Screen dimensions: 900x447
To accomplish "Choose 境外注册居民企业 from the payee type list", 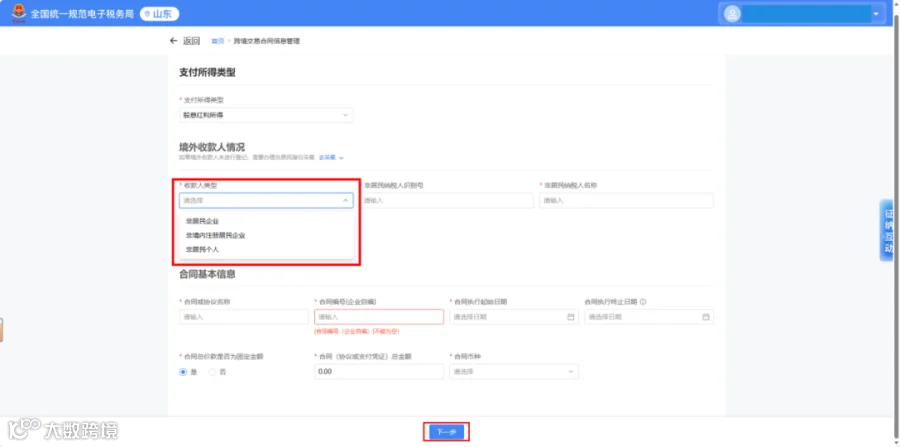I will (266, 235).
